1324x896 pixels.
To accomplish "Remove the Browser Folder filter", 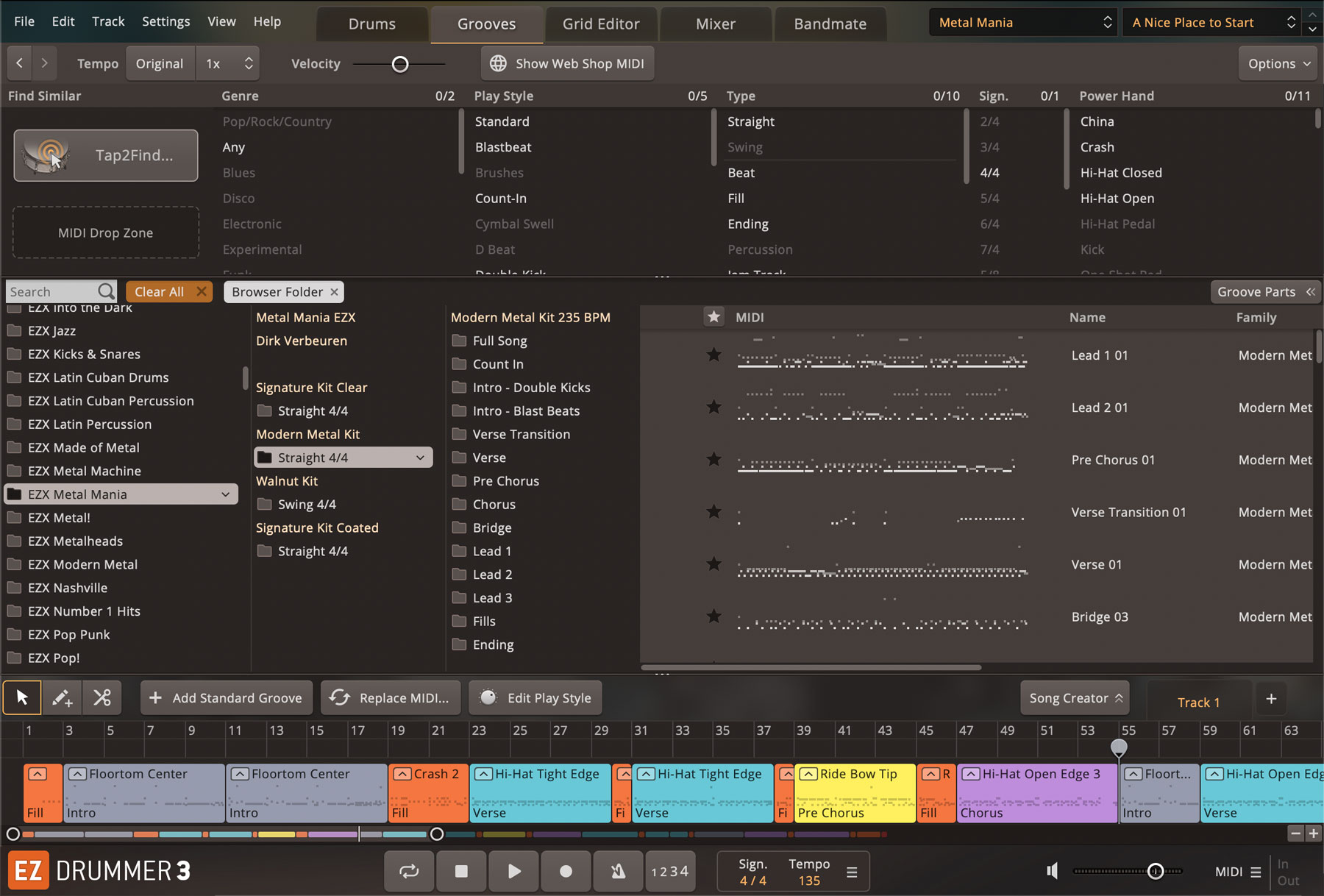I will coord(334,292).
